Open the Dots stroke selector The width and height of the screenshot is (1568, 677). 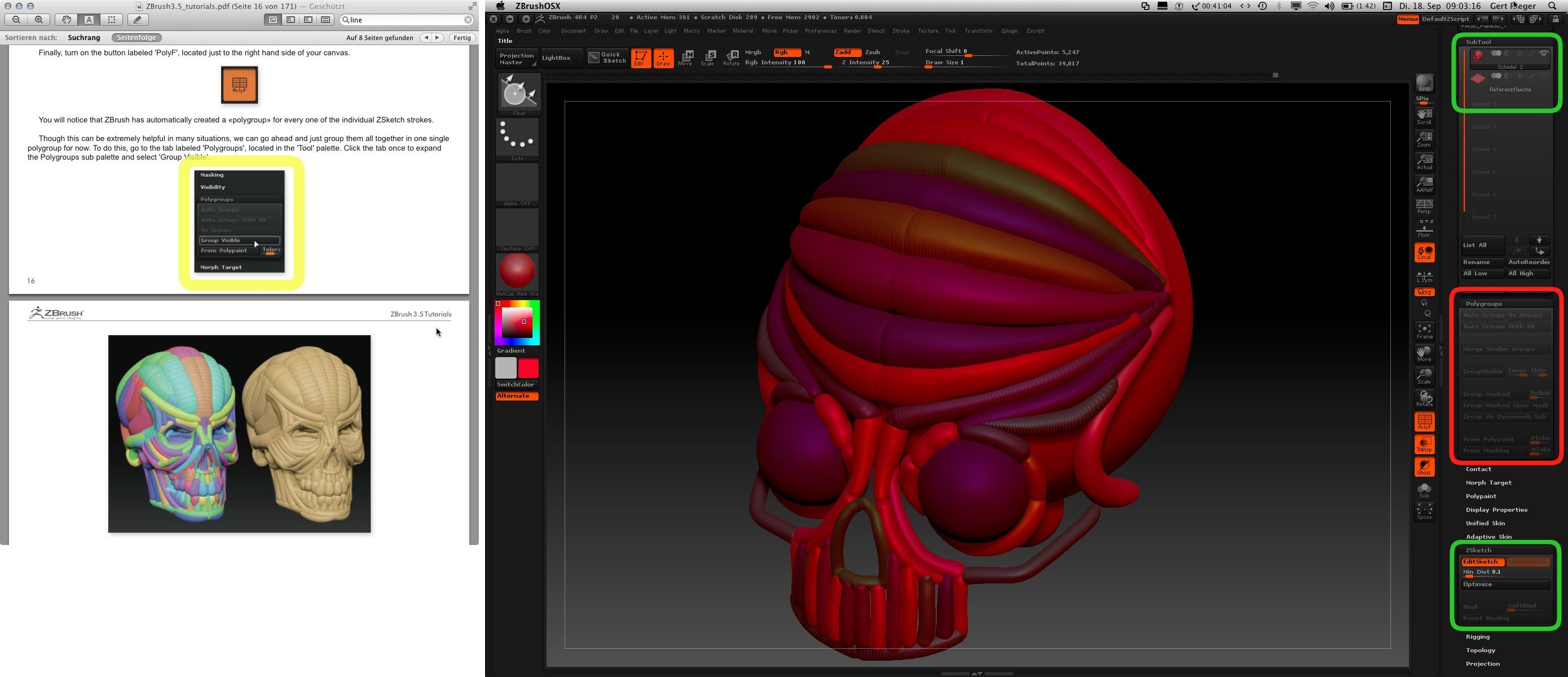pos(517,139)
